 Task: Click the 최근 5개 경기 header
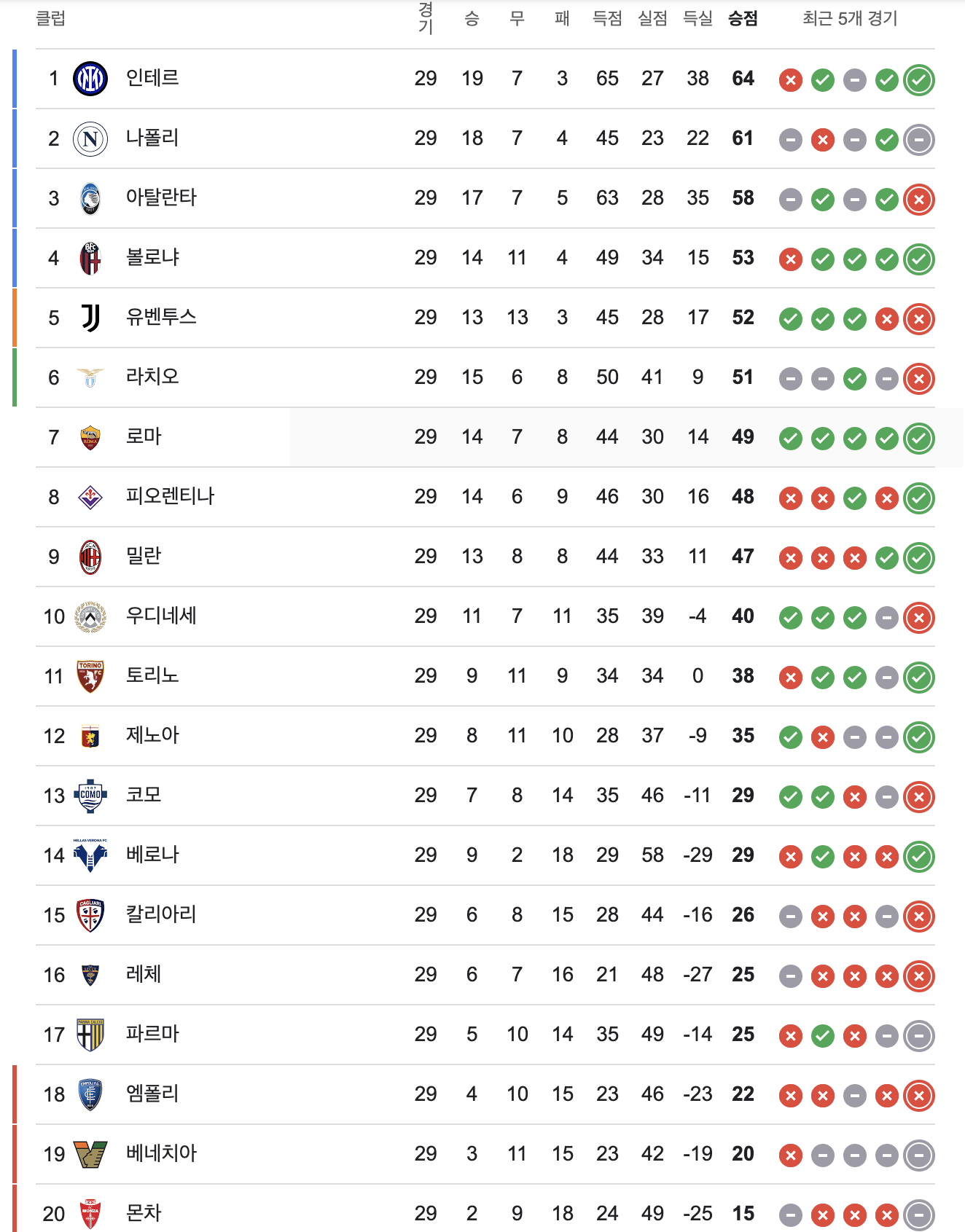click(x=850, y=18)
